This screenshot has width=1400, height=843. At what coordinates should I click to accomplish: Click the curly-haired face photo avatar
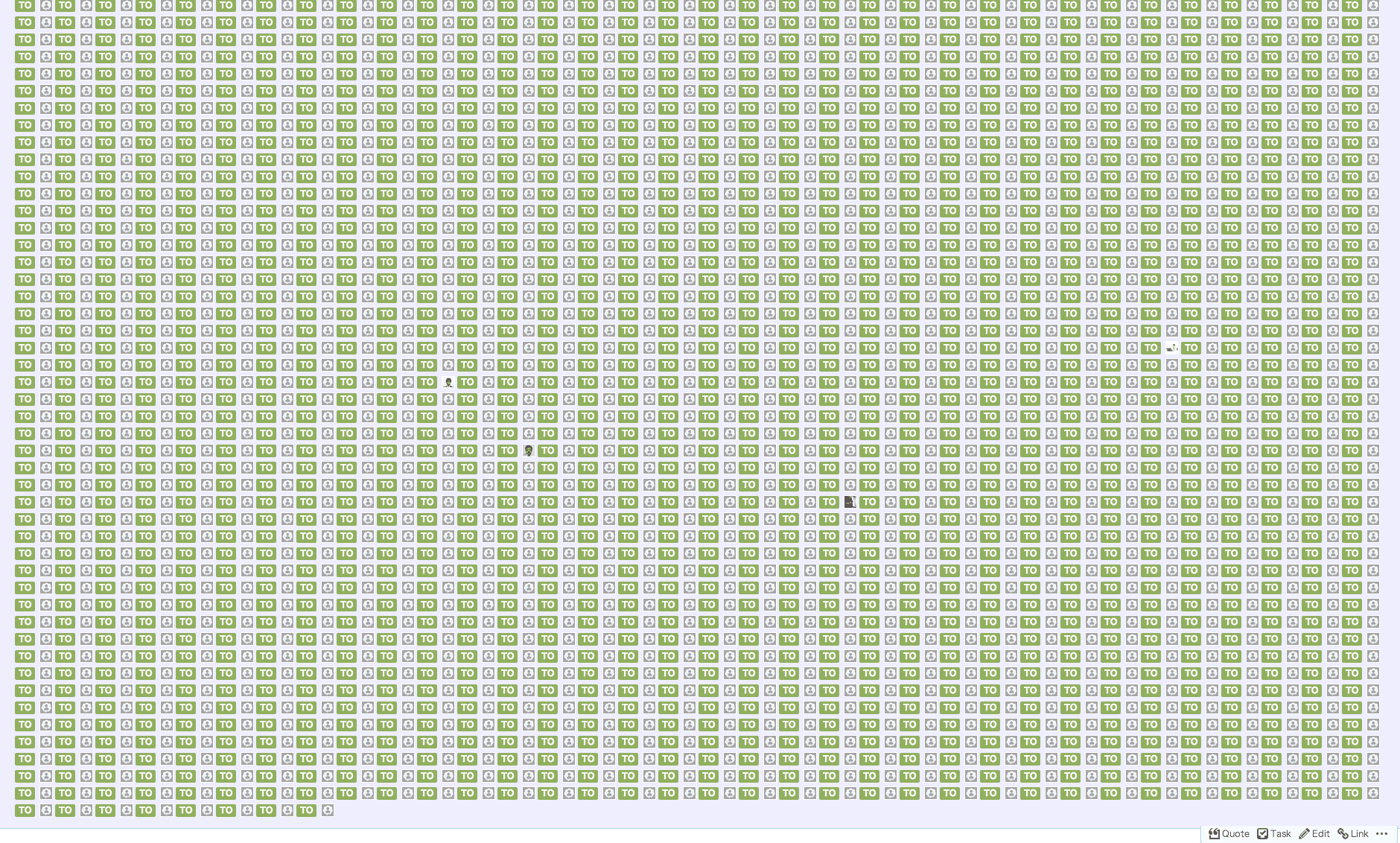(x=529, y=451)
